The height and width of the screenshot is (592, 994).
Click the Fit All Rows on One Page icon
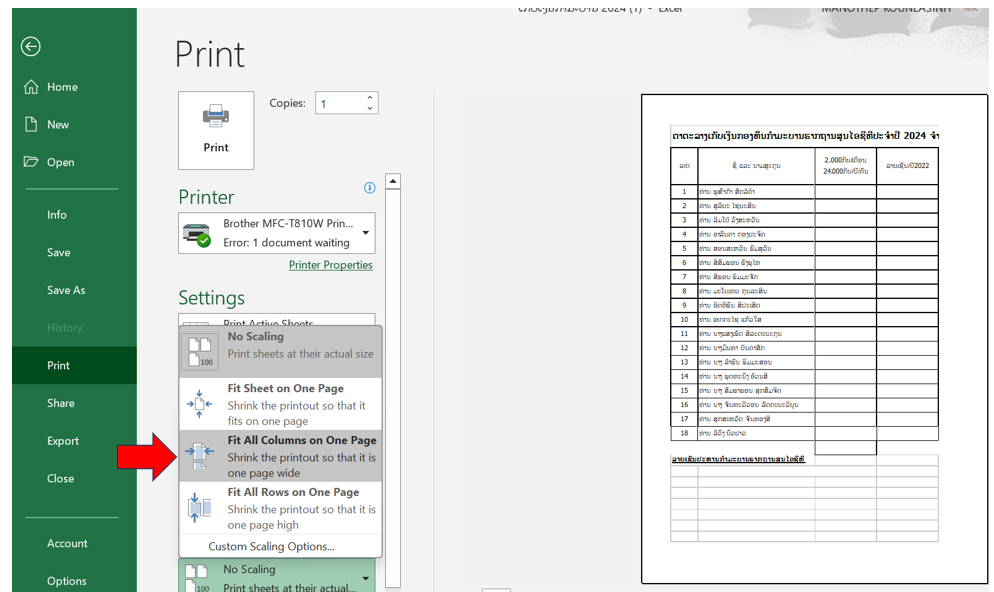point(200,508)
